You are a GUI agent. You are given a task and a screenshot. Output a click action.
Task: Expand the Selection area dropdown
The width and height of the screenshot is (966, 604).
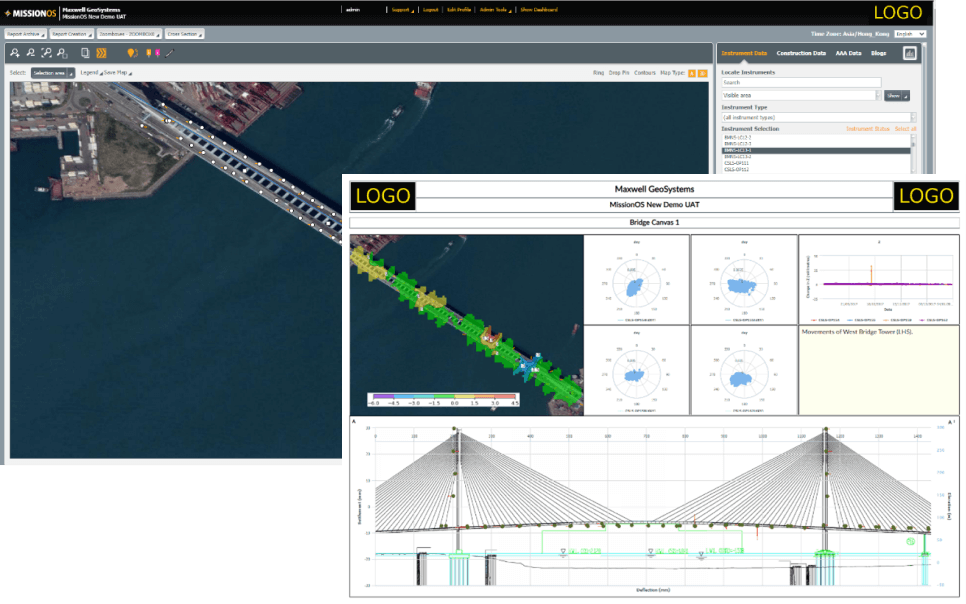pyautogui.click(x=53, y=73)
